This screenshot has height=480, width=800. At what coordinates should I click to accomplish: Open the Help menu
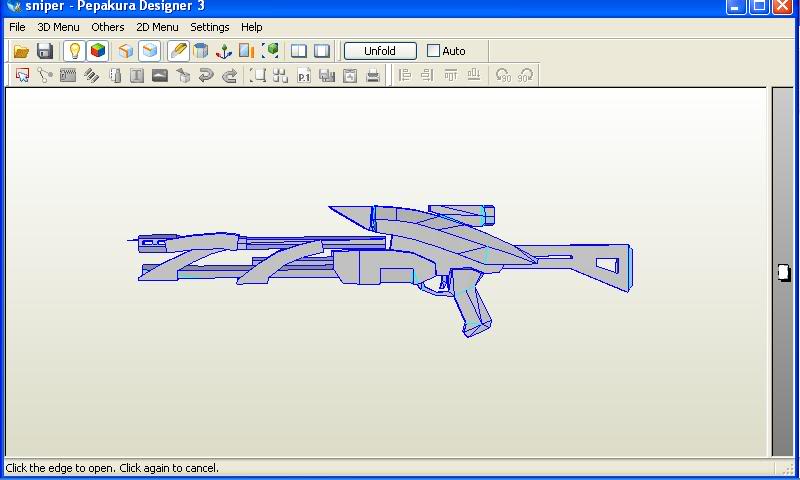(x=252, y=27)
